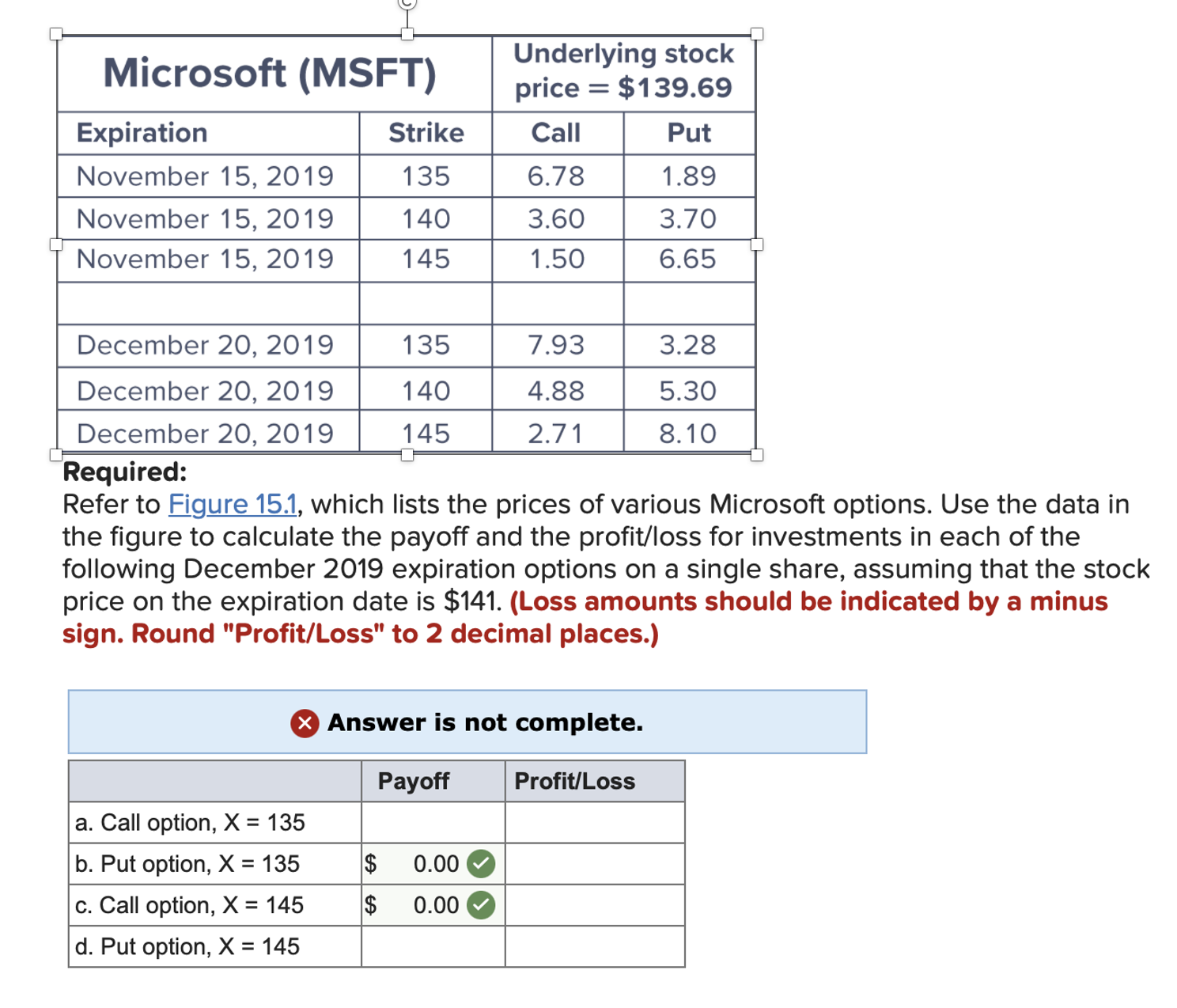The width and height of the screenshot is (1177, 1008).
Task: Click the Microsoft (MSFT) table title cell
Action: point(271,74)
